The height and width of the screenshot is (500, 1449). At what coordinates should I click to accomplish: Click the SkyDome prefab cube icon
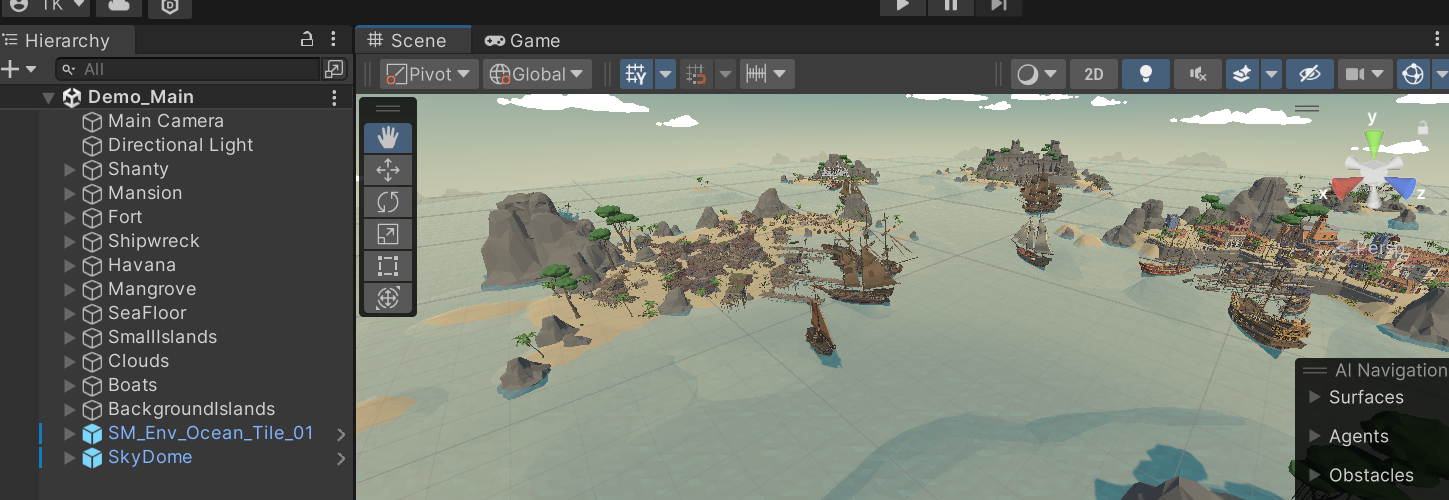(93, 457)
